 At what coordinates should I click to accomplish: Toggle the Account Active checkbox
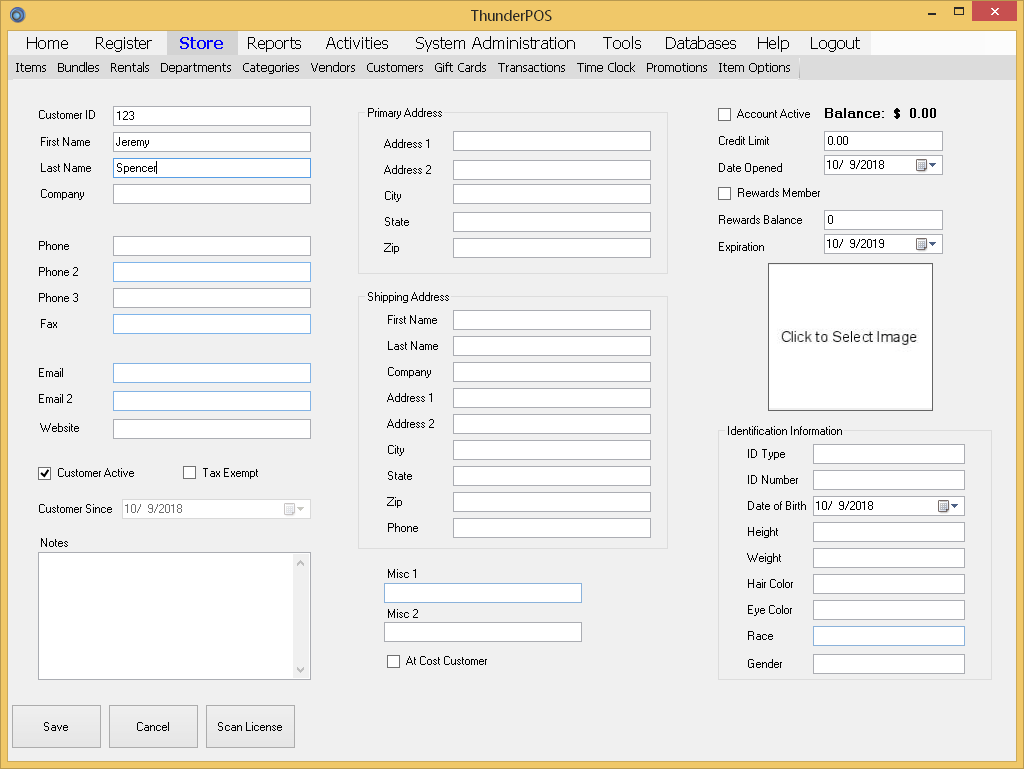pyautogui.click(x=724, y=114)
